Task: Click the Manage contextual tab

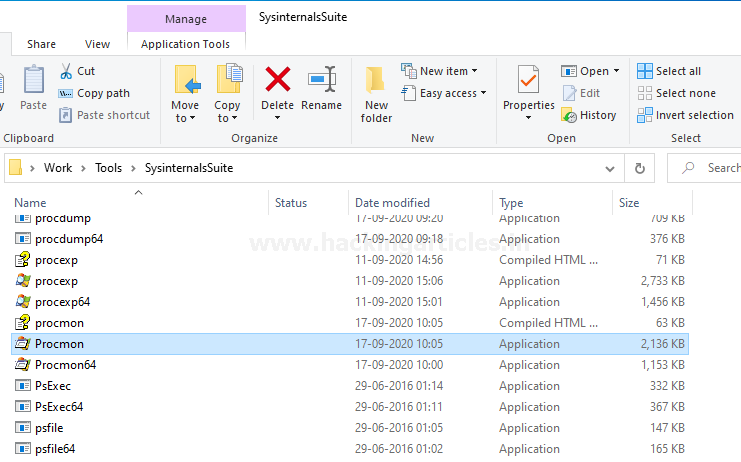Action: point(186,19)
